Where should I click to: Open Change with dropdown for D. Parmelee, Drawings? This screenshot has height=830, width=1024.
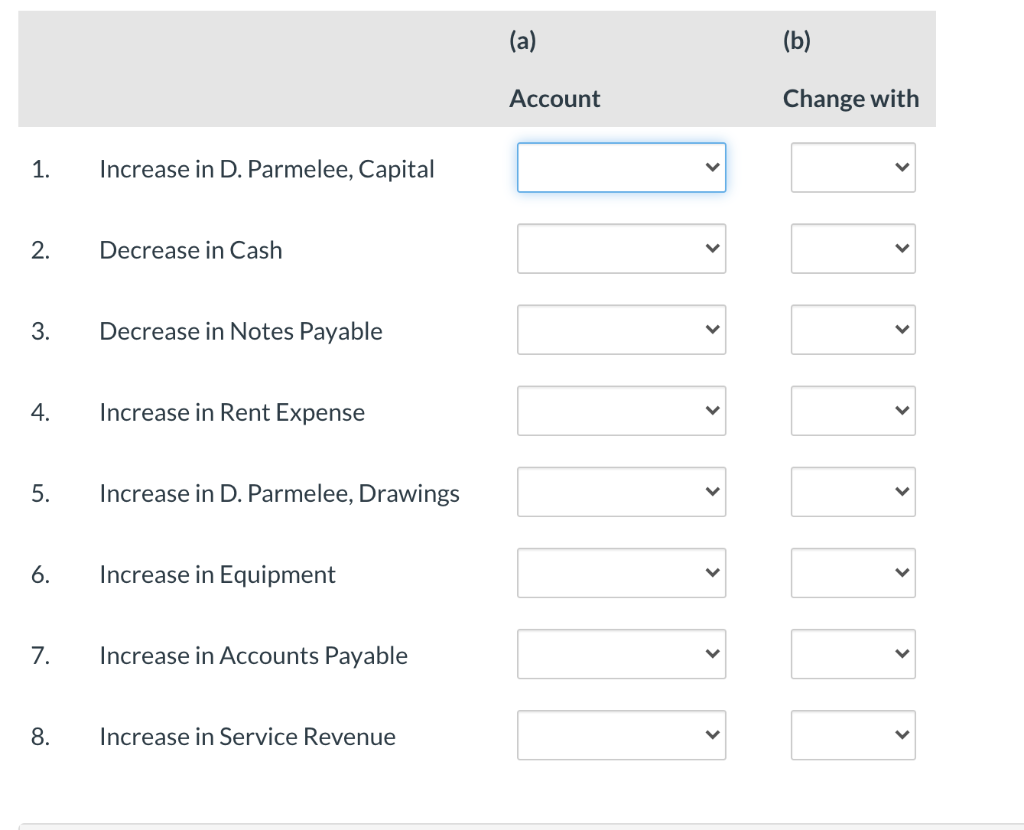tap(852, 492)
